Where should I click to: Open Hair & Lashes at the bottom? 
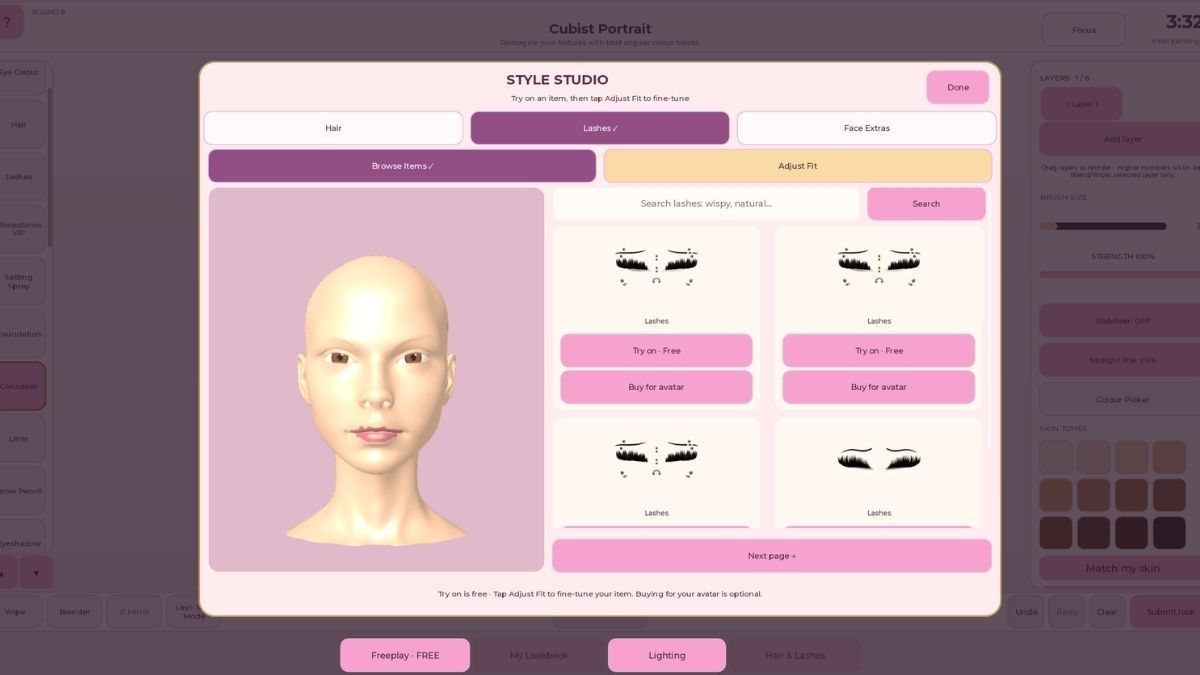(795, 655)
